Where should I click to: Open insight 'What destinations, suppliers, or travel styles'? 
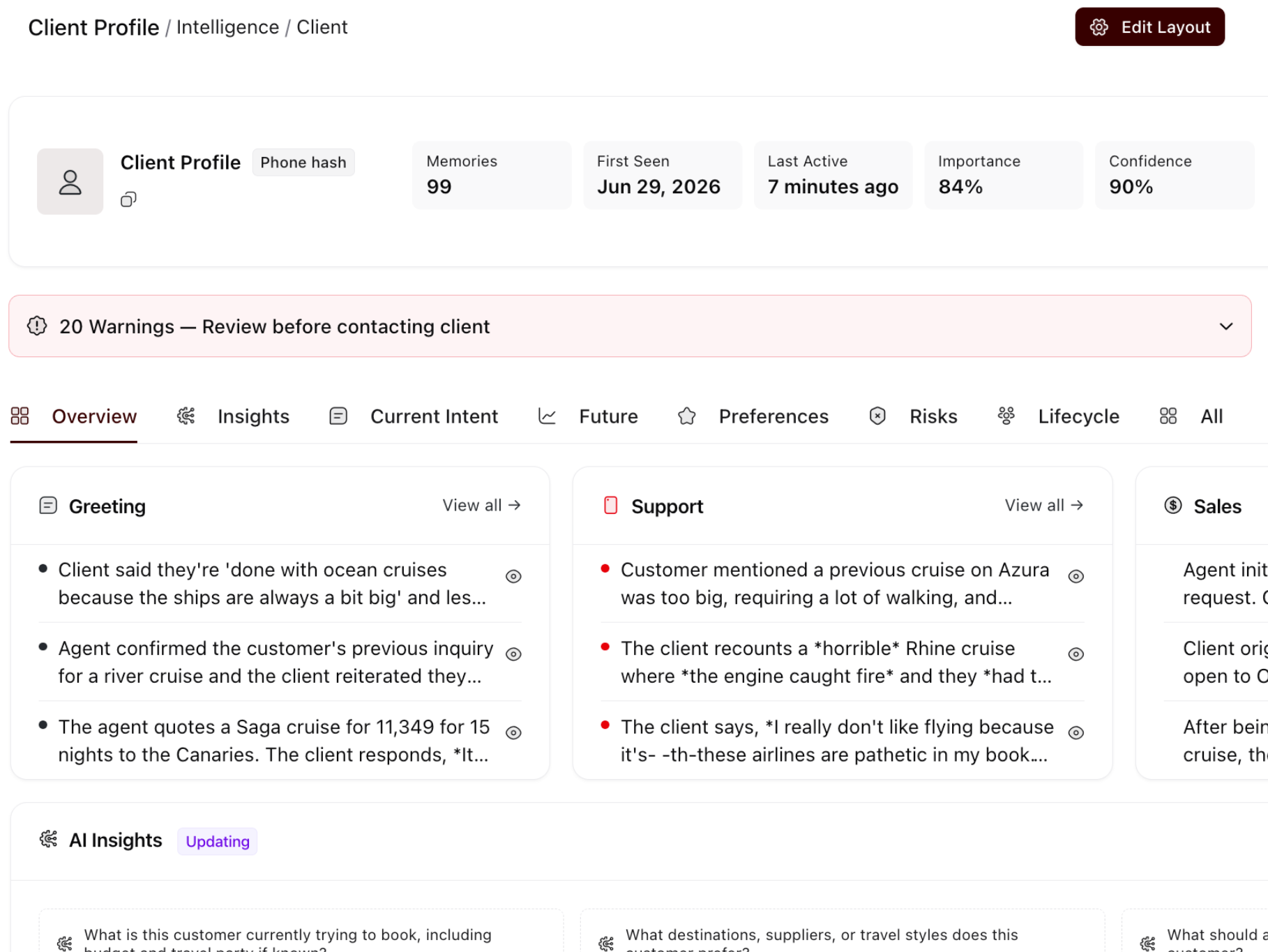(843, 930)
